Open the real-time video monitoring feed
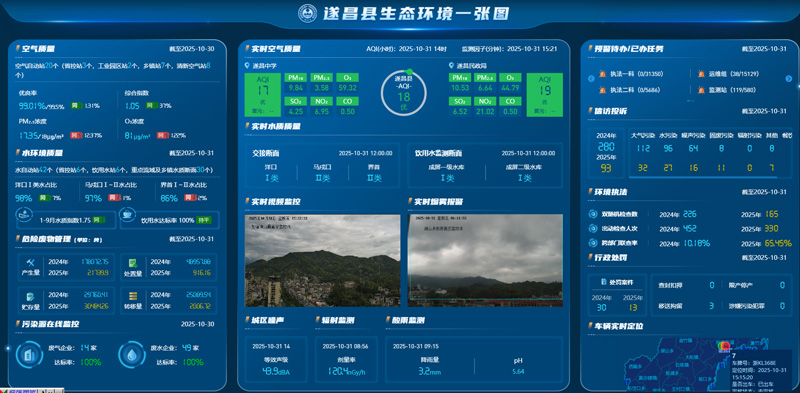 click(322, 260)
